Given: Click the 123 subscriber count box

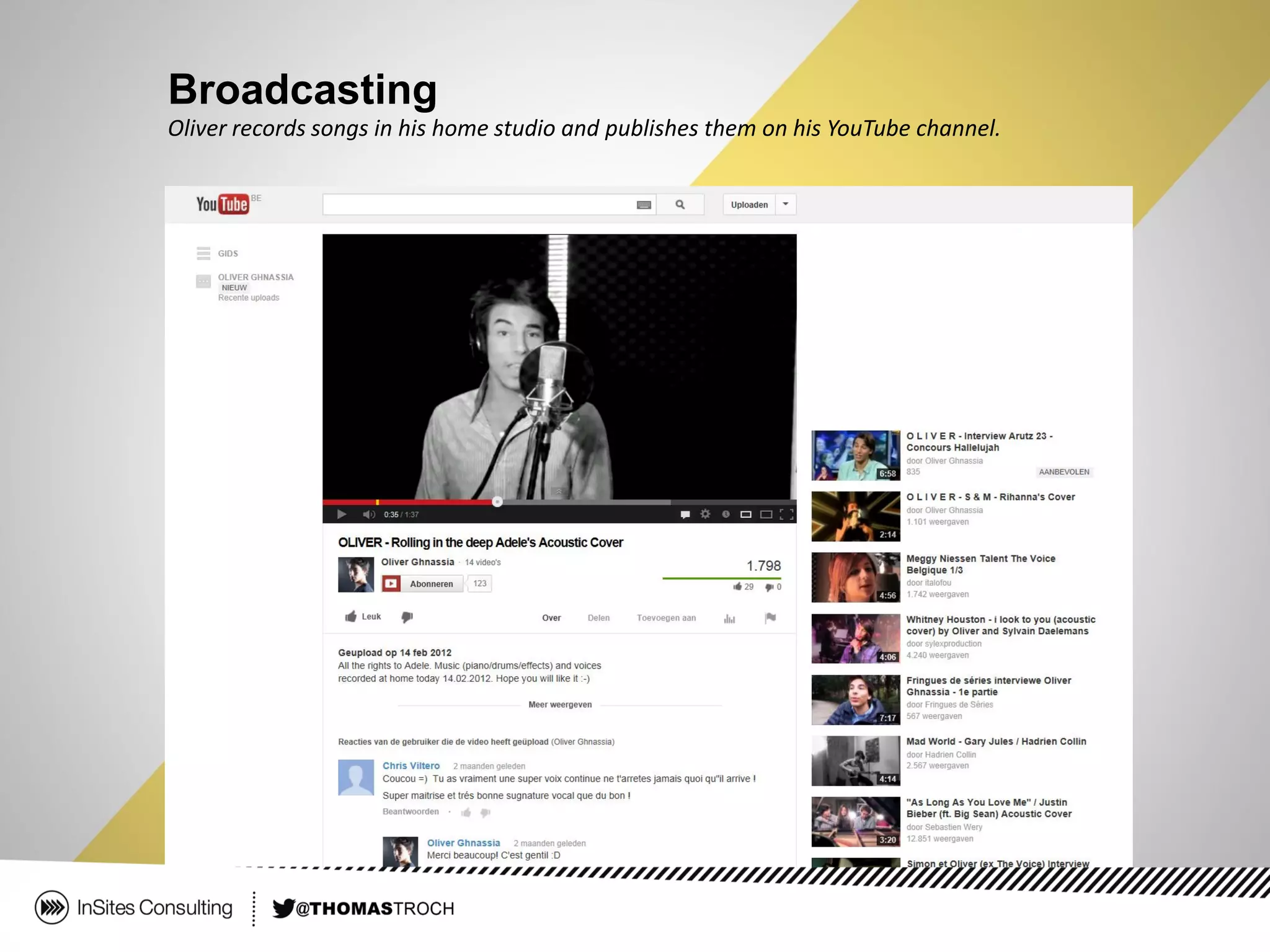Looking at the screenshot, I should point(480,584).
